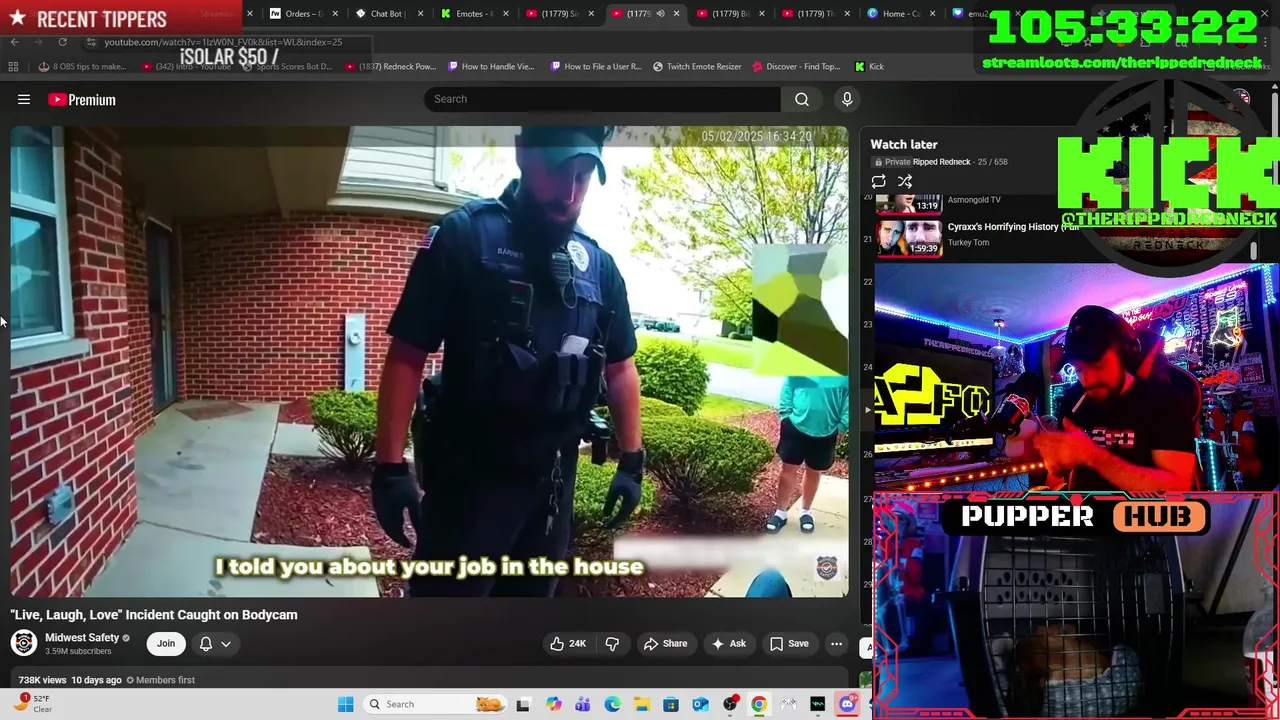Open Midwest Safety channel name link
The image size is (1280, 720).
(x=82, y=637)
